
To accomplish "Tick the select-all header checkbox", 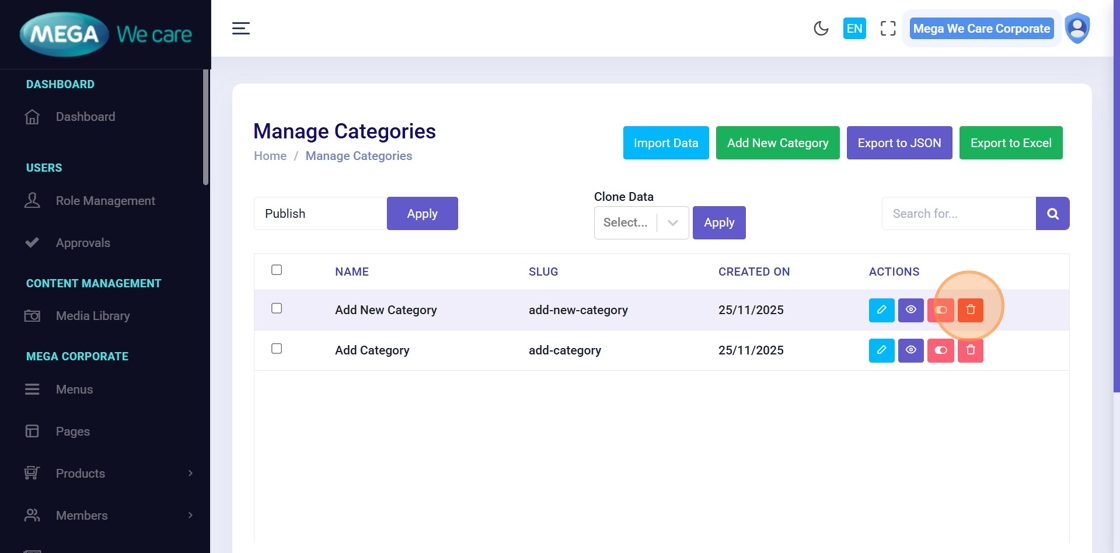I will tap(277, 270).
